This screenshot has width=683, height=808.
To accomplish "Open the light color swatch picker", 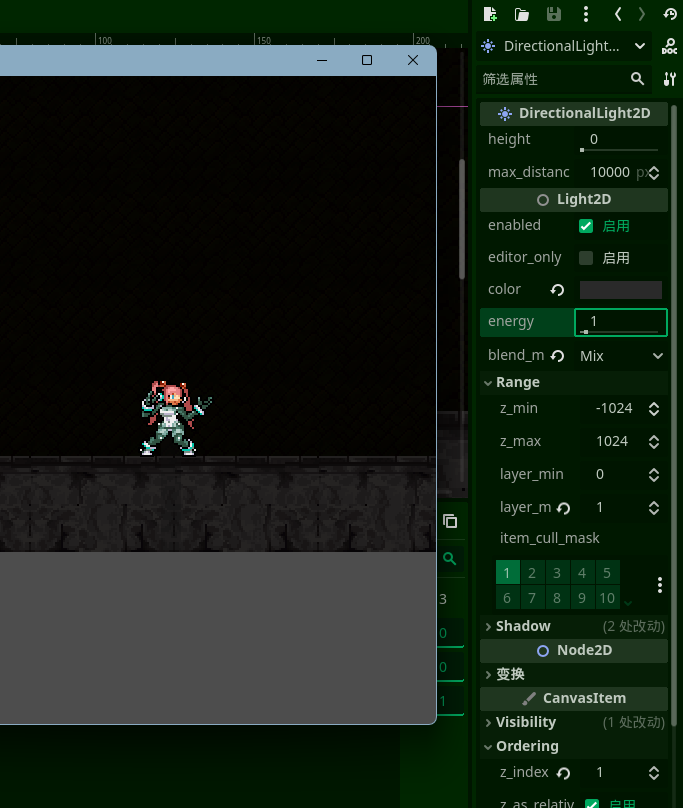I will pyautogui.click(x=620, y=290).
